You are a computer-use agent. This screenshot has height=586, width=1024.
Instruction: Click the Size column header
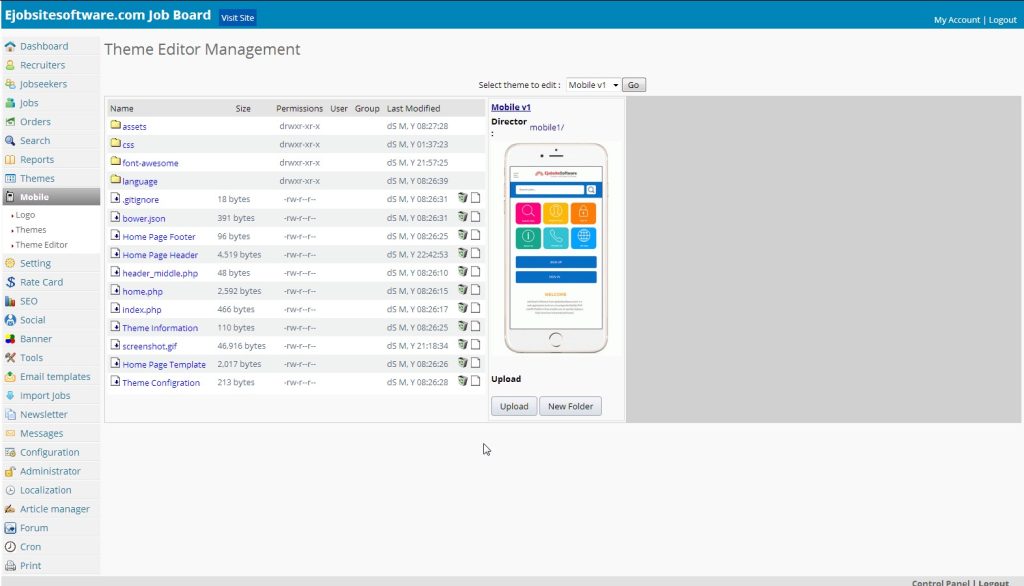coord(243,108)
